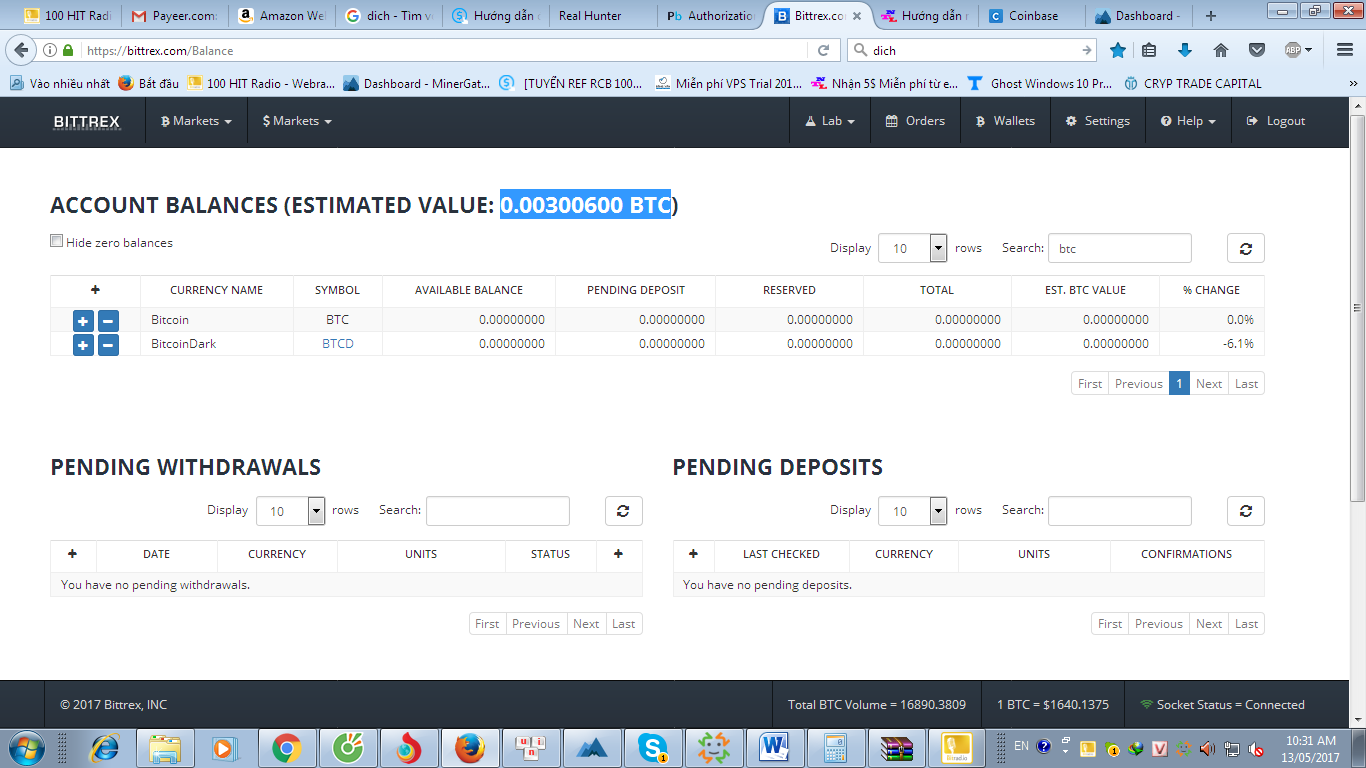Switch to the Coinbase browser tab
This screenshot has width=1366, height=768.
pos(1032,16)
